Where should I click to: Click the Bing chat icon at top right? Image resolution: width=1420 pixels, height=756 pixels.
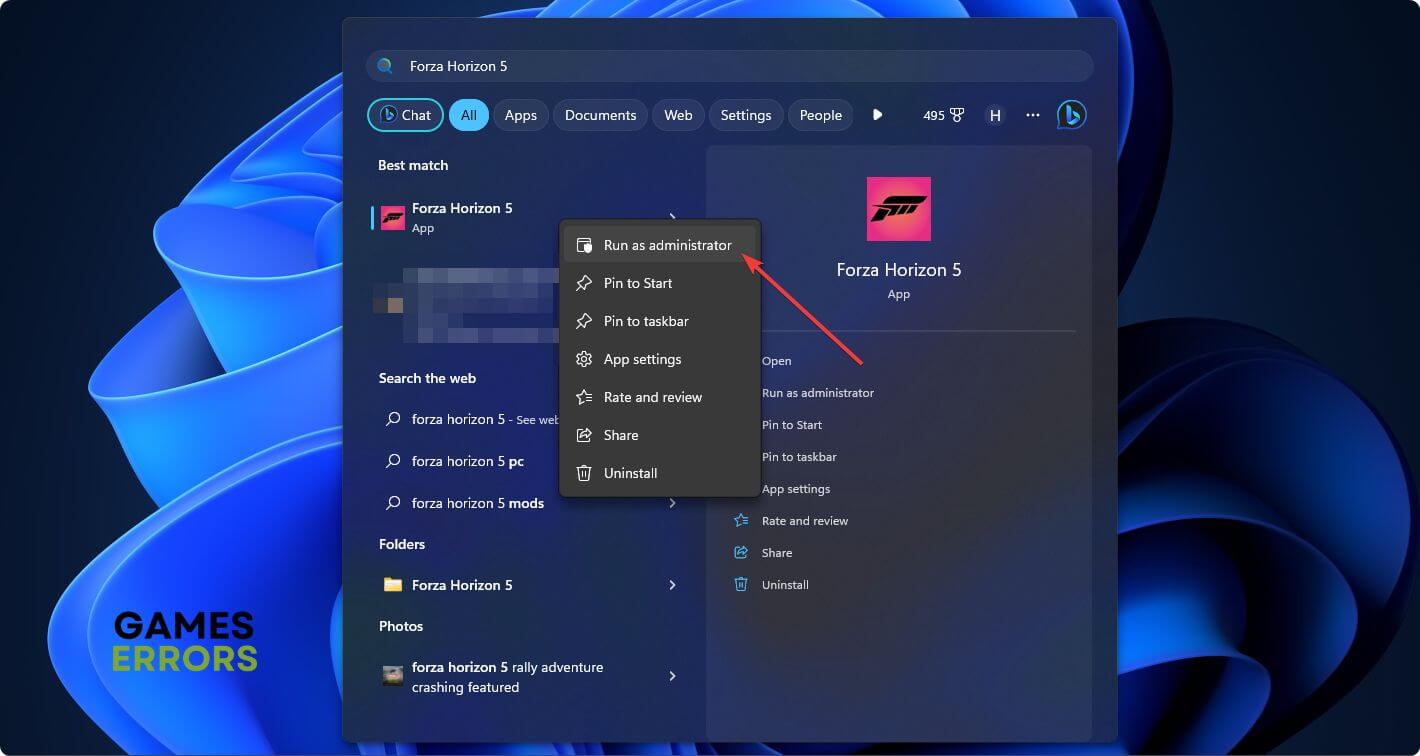point(1071,115)
